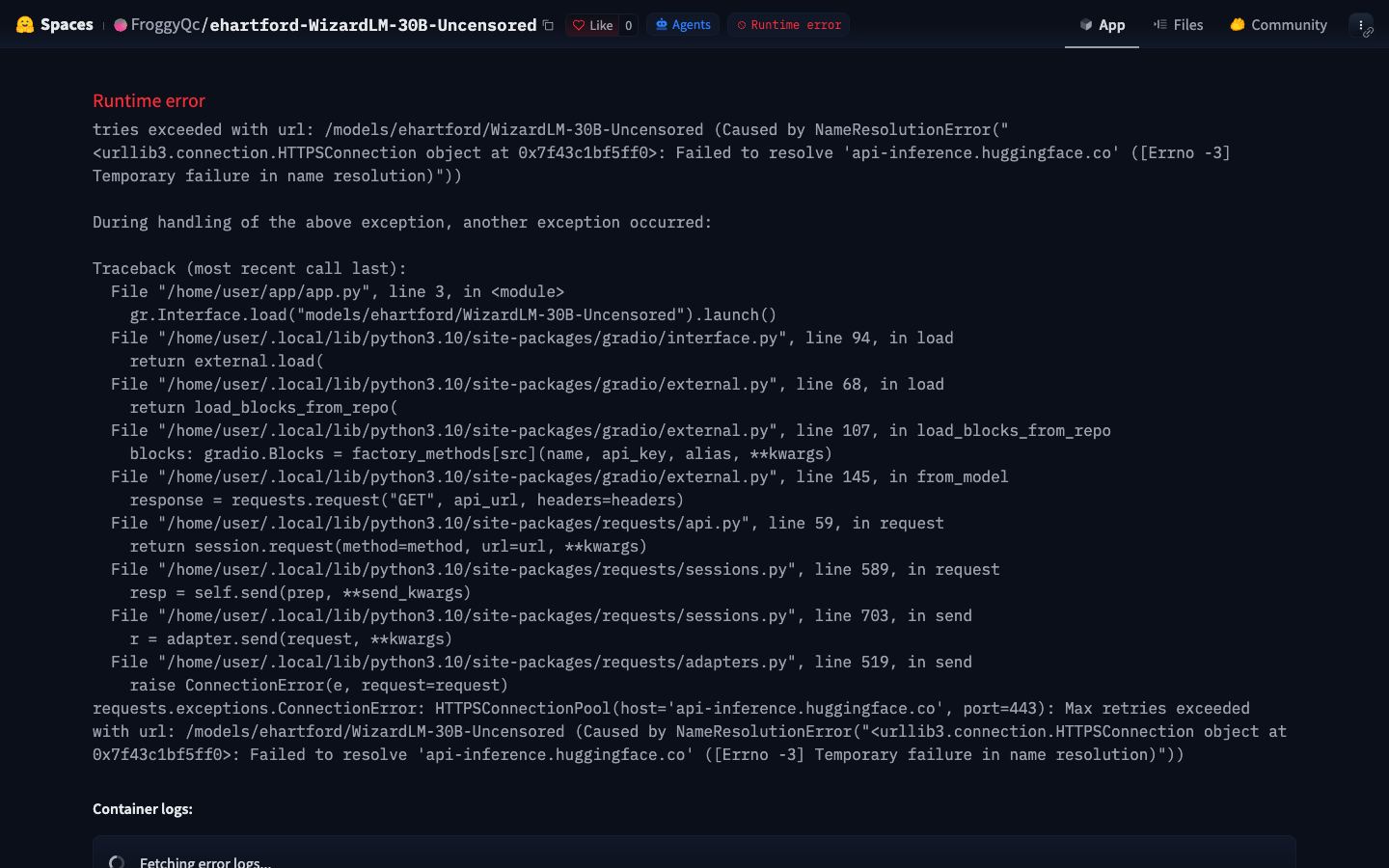1389x868 pixels.
Task: Click the 'Container logs:' label
Action: pyautogui.click(x=143, y=809)
